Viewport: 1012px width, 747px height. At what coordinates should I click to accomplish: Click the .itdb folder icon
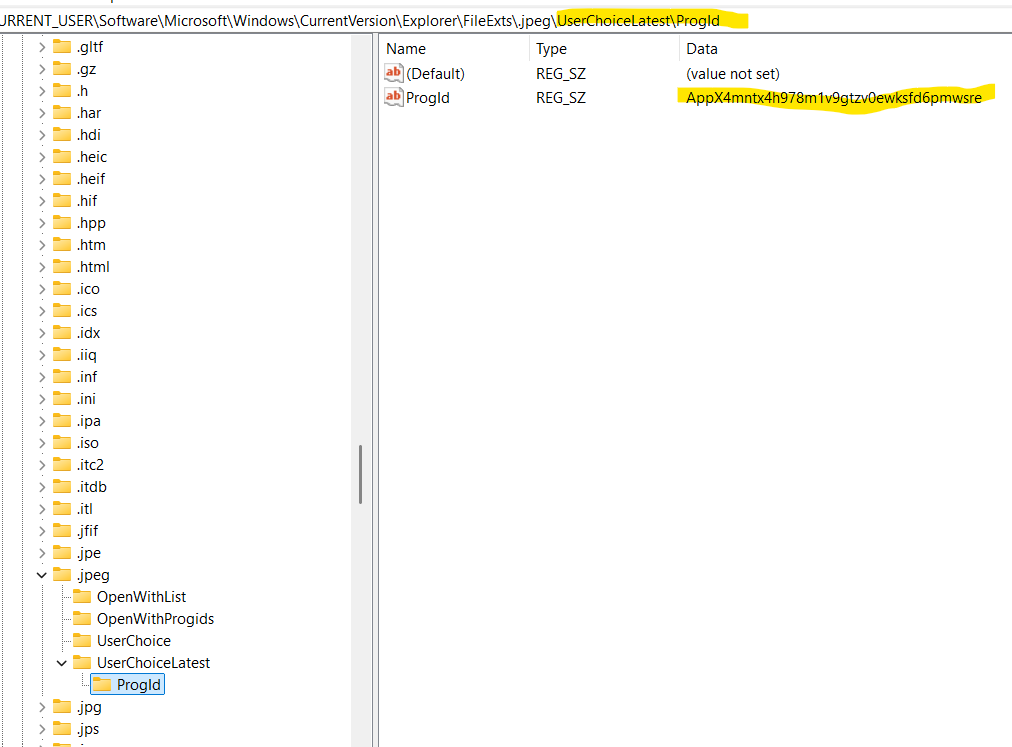62,486
